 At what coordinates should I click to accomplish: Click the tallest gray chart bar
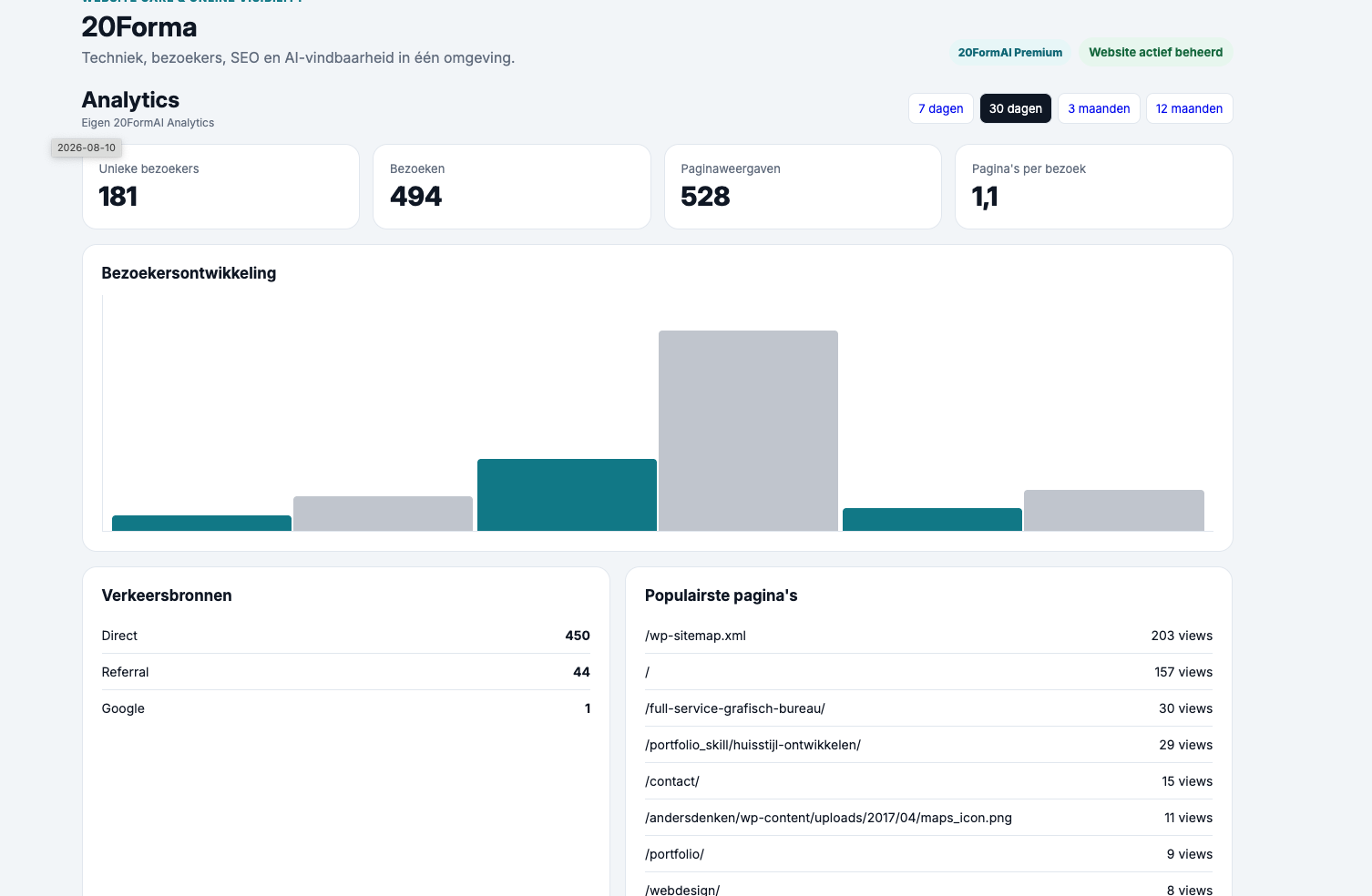pos(748,431)
